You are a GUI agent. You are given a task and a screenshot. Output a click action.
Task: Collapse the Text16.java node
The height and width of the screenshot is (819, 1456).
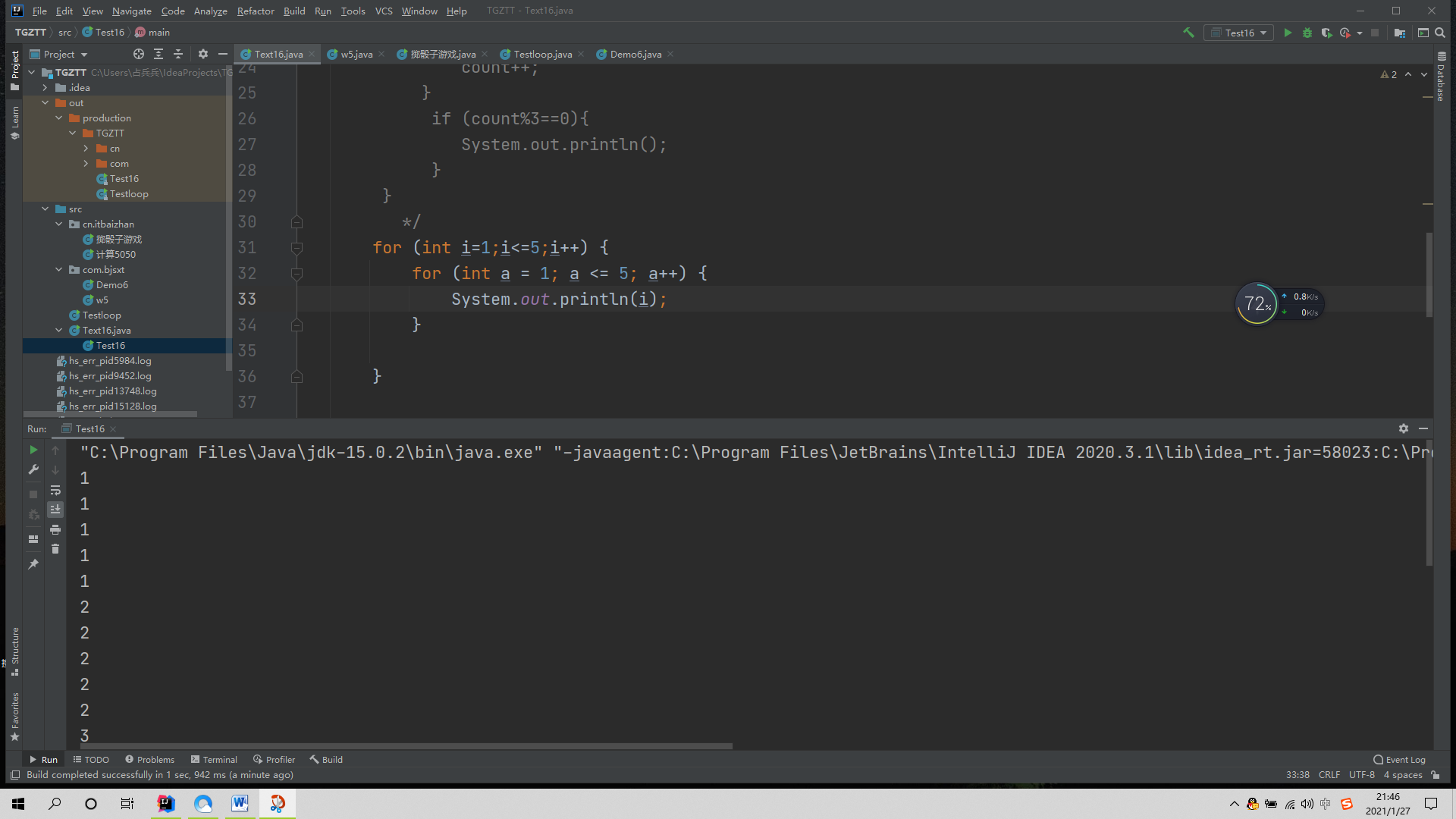[x=59, y=330]
